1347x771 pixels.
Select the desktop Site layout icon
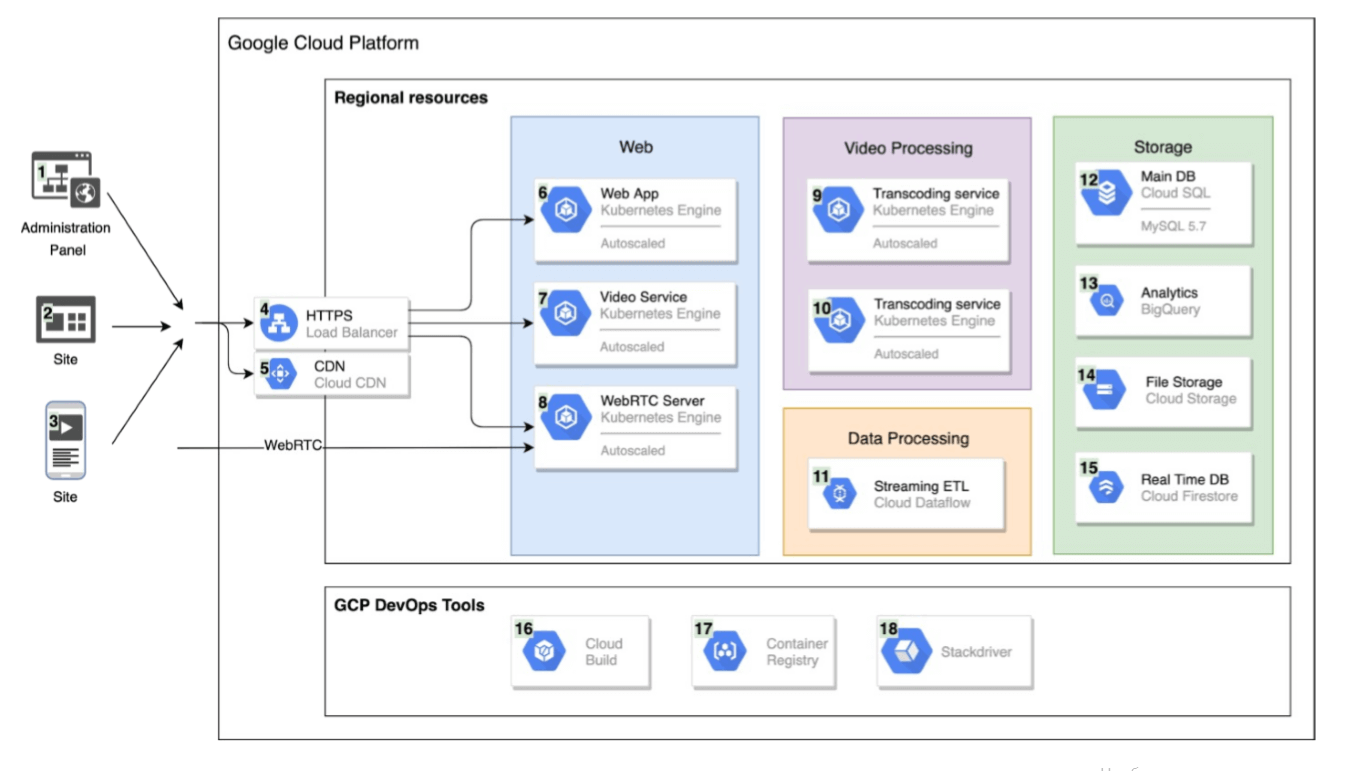coord(66,320)
